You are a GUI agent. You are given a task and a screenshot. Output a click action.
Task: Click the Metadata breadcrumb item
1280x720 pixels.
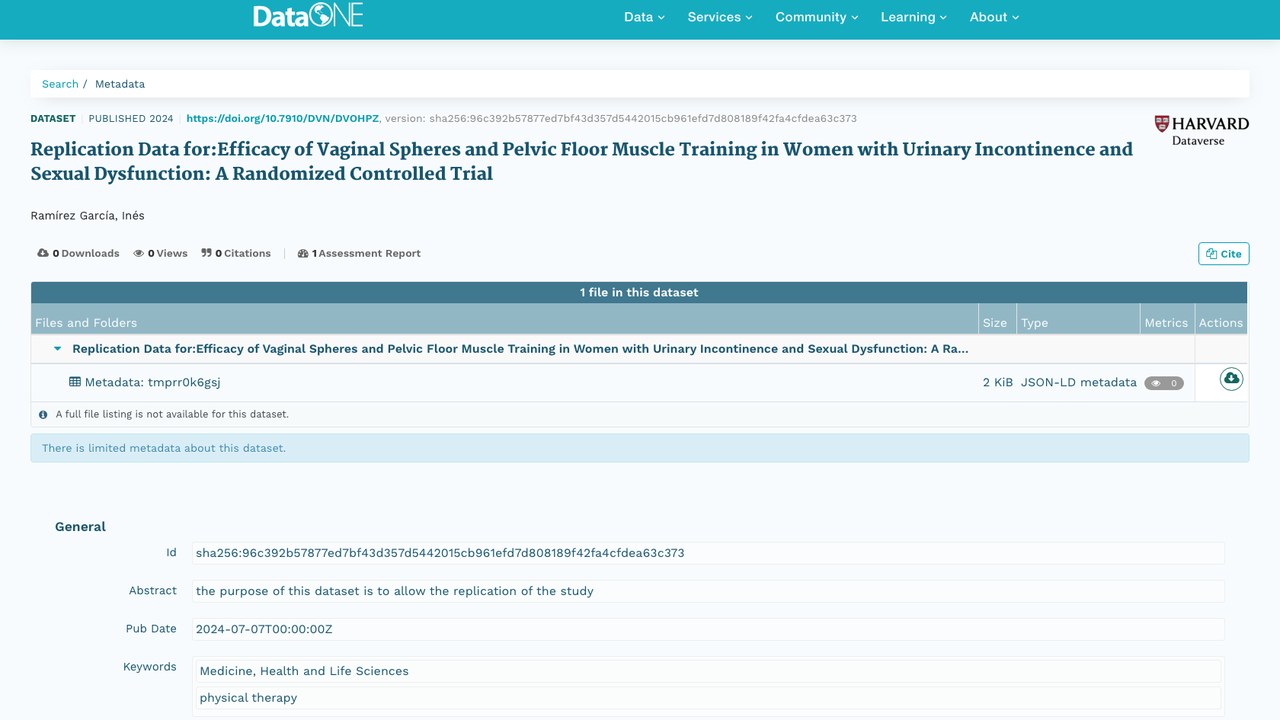tap(120, 84)
